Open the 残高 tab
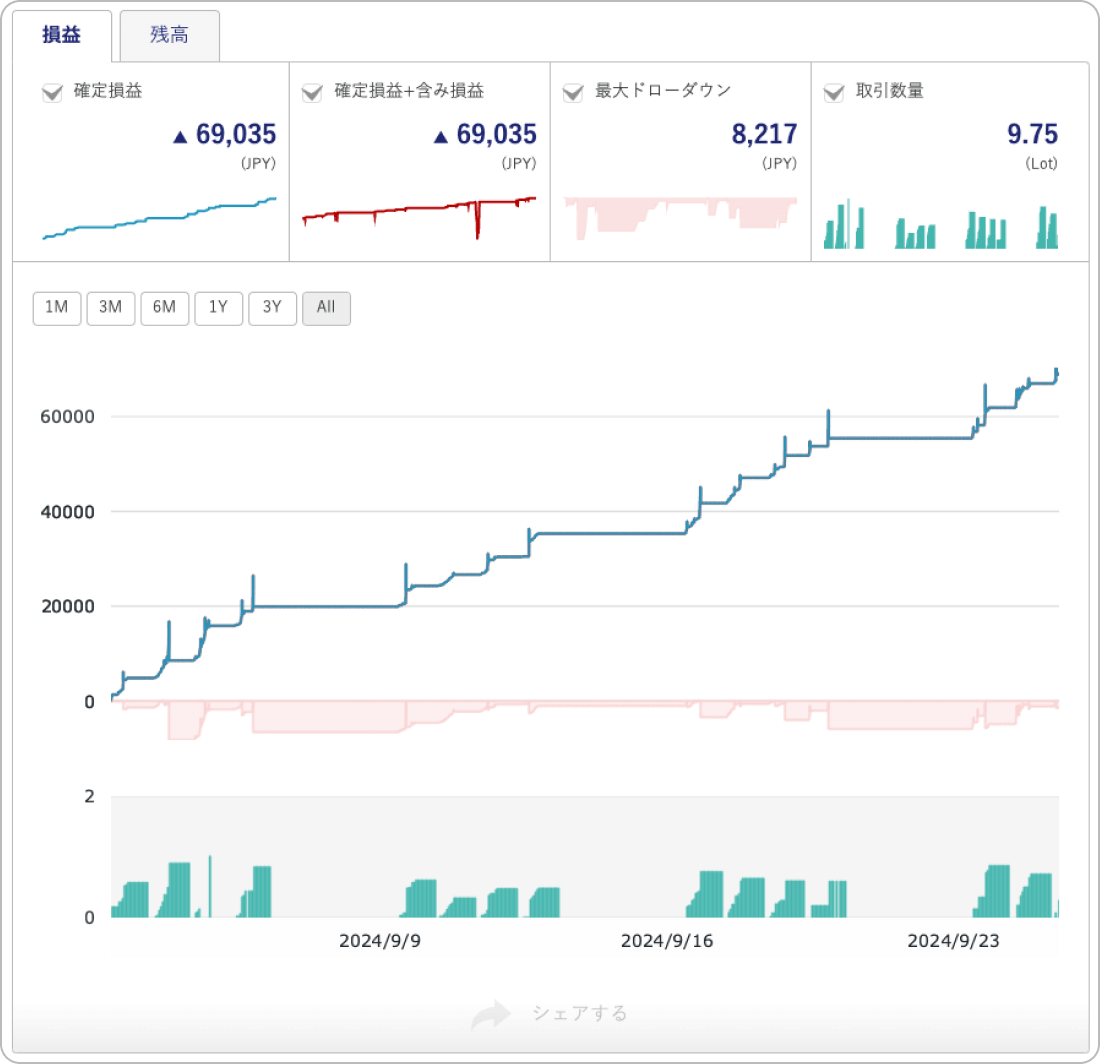The width and height of the screenshot is (1100, 1064). point(170,35)
